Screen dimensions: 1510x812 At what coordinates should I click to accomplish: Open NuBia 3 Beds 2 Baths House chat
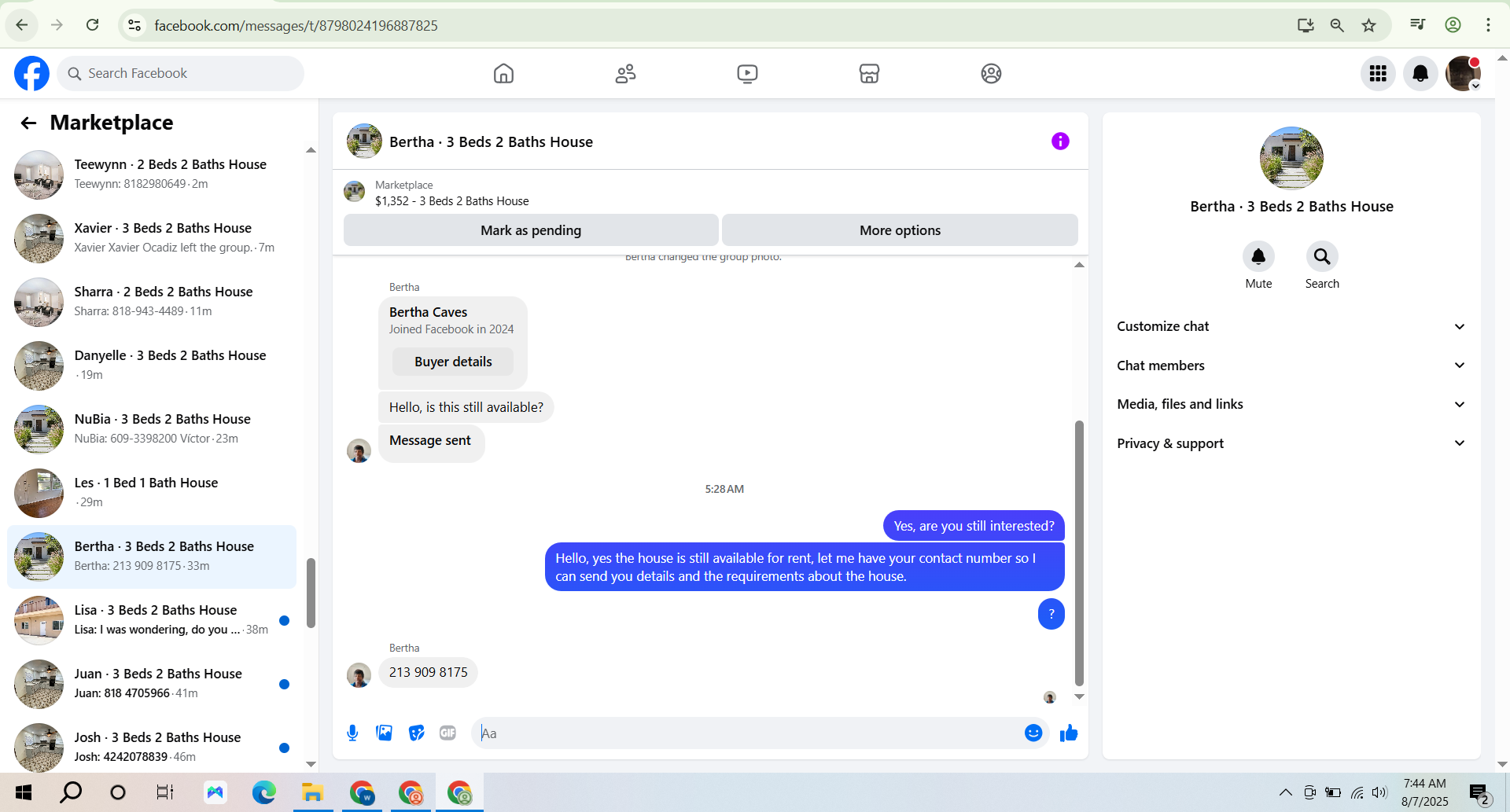click(152, 429)
